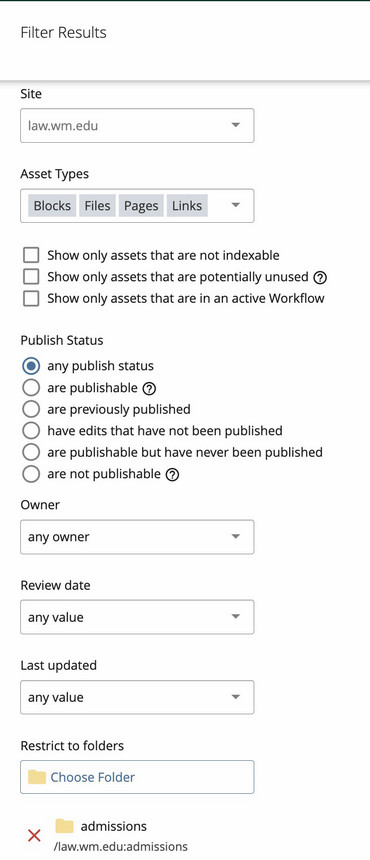The image size is (370, 860).
Task: Click the Restrict to folders label
Action: coord(72,746)
